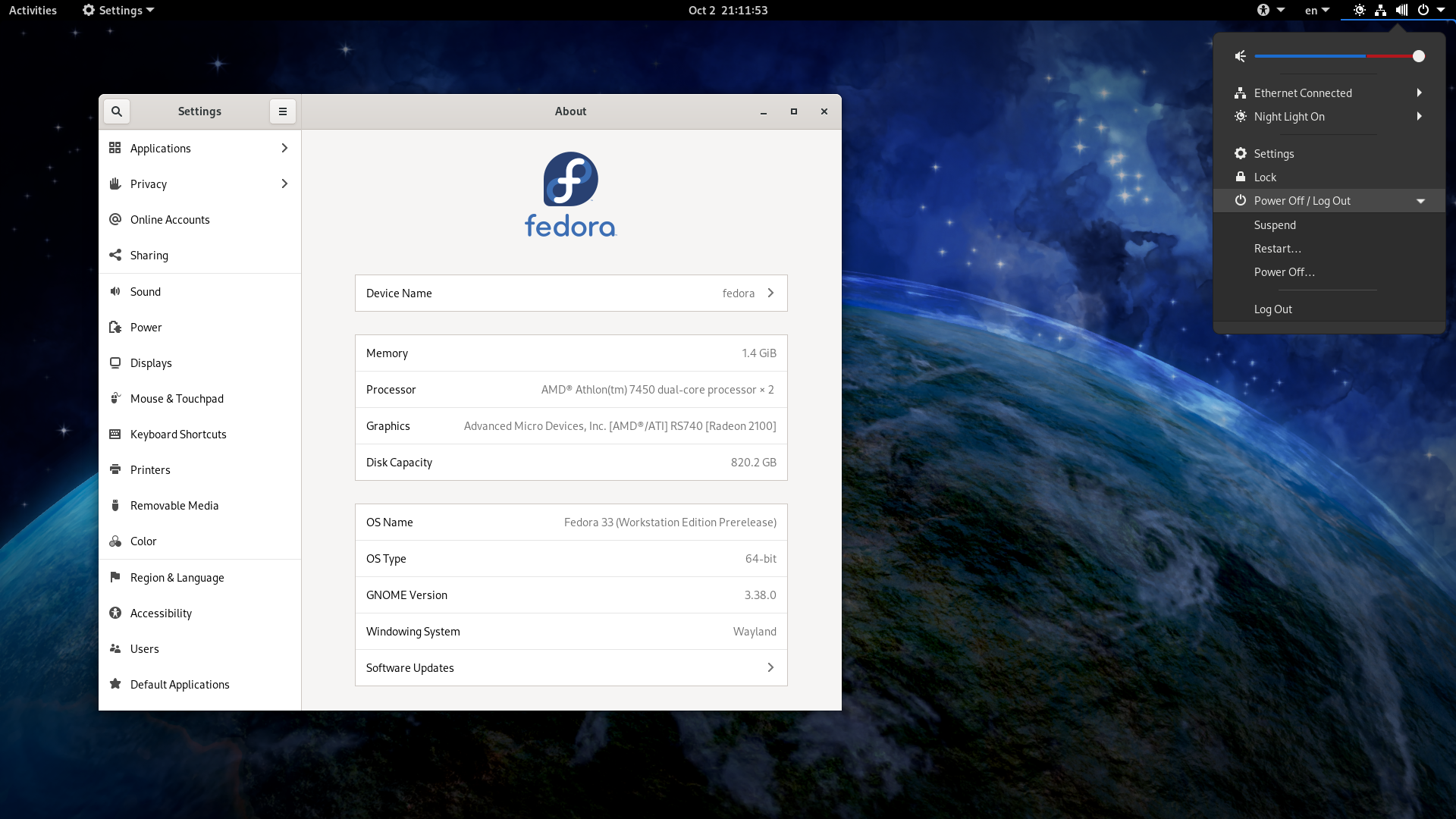Click the Sharing icon in sidebar

(x=115, y=256)
